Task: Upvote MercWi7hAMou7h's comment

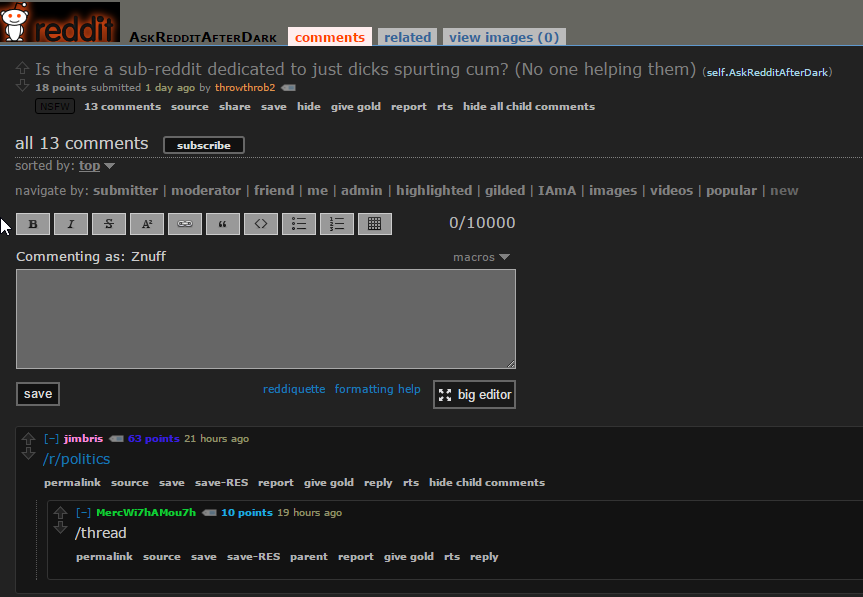Action: click(60, 513)
